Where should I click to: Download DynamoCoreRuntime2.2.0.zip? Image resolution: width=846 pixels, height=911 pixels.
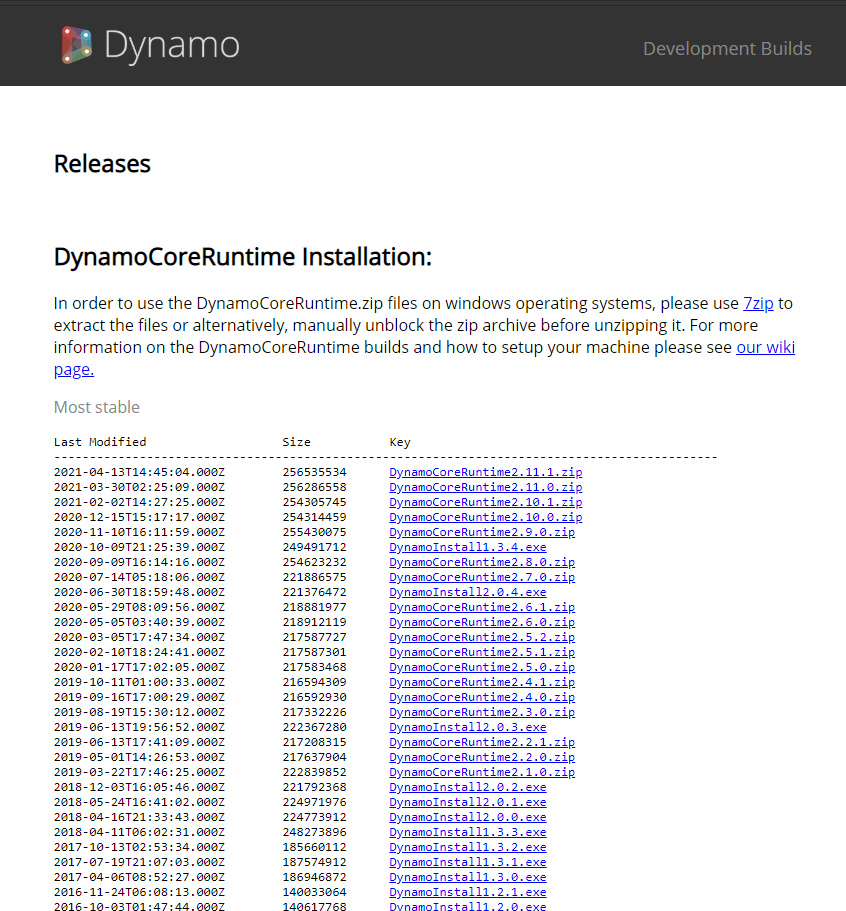(x=482, y=758)
